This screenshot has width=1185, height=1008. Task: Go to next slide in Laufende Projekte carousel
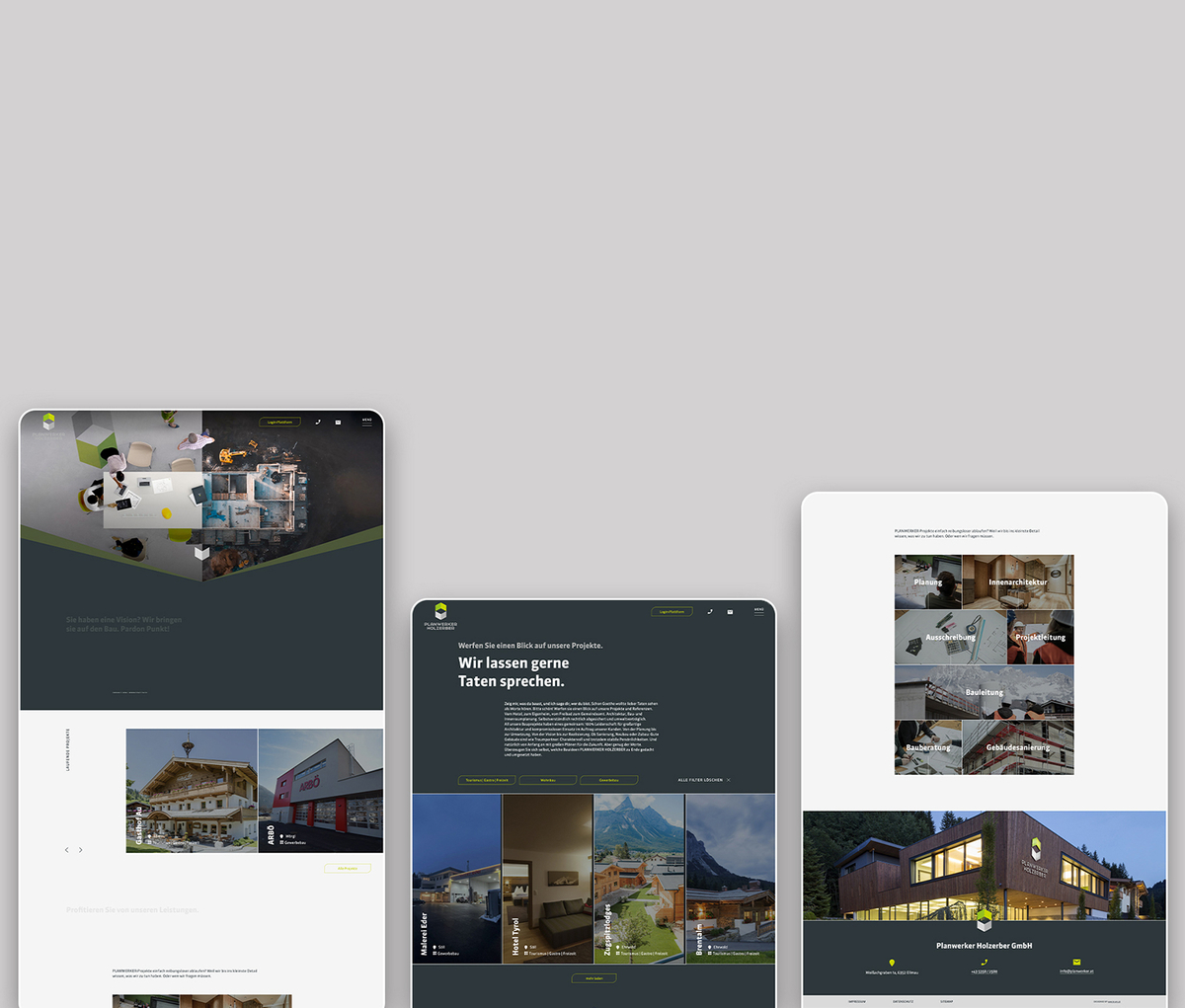[x=81, y=850]
